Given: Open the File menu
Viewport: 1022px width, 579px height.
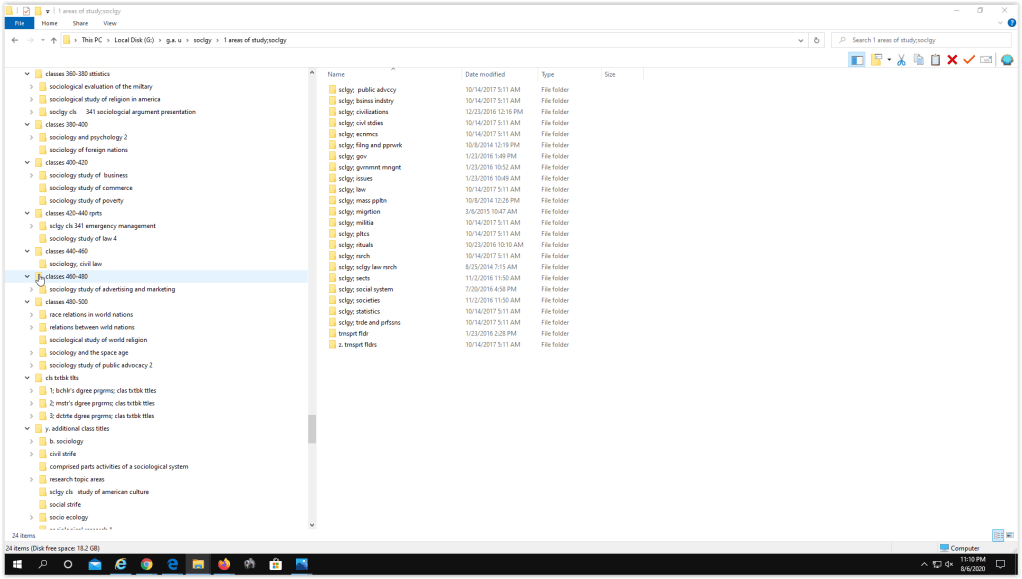Looking at the screenshot, I should point(18,23).
